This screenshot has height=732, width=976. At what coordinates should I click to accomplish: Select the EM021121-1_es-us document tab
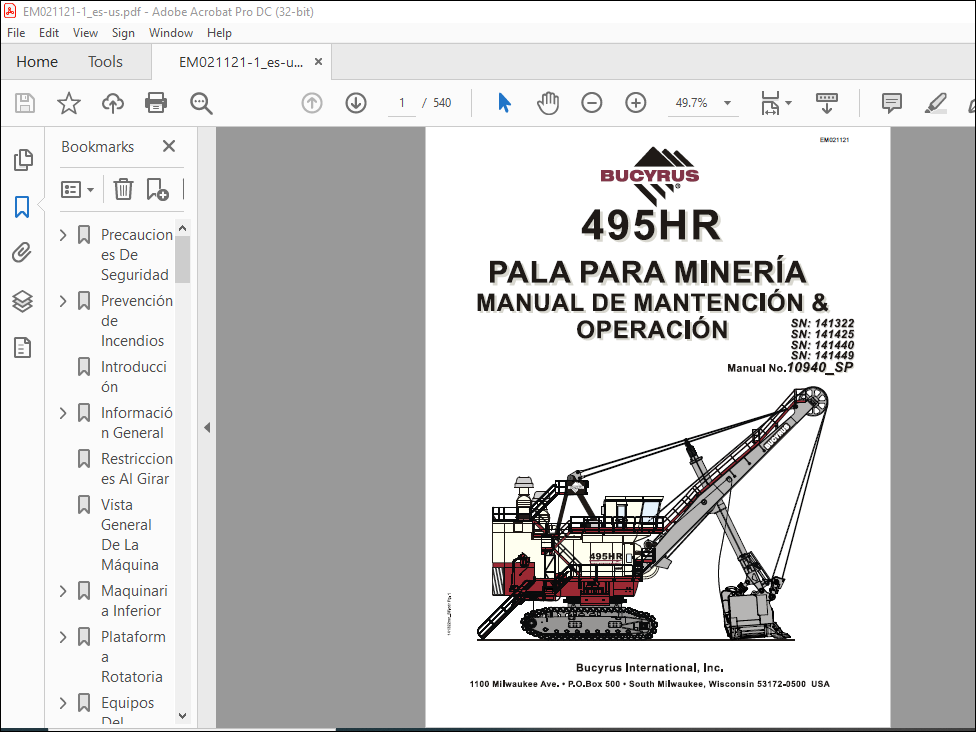(241, 62)
